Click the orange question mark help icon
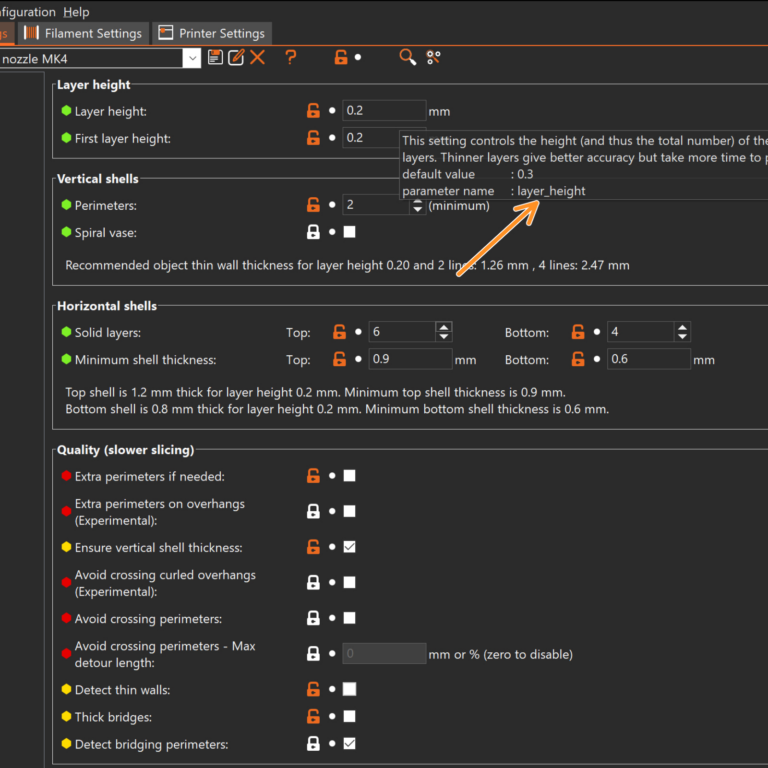 click(x=291, y=58)
